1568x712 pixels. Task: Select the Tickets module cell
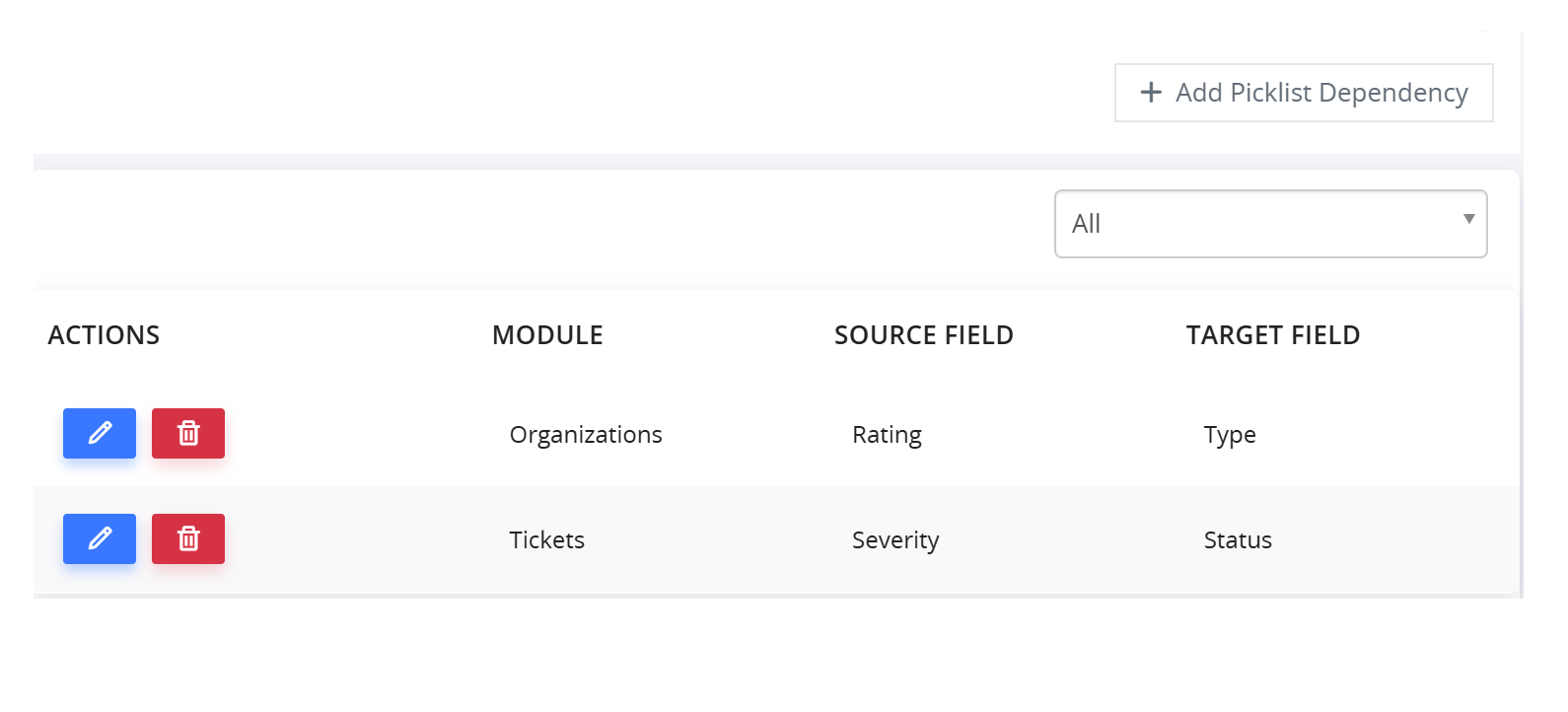547,540
